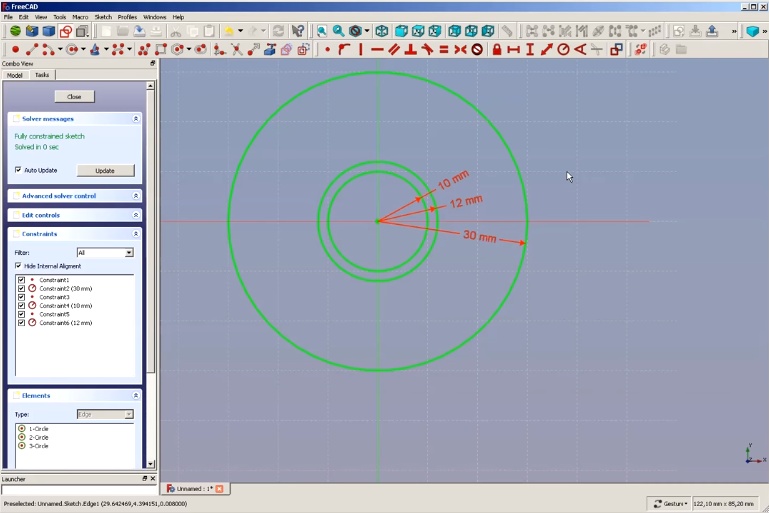Screen dimensions: 769x513
Task: Apply the Horizontal Distance constraint
Action: [513, 50]
